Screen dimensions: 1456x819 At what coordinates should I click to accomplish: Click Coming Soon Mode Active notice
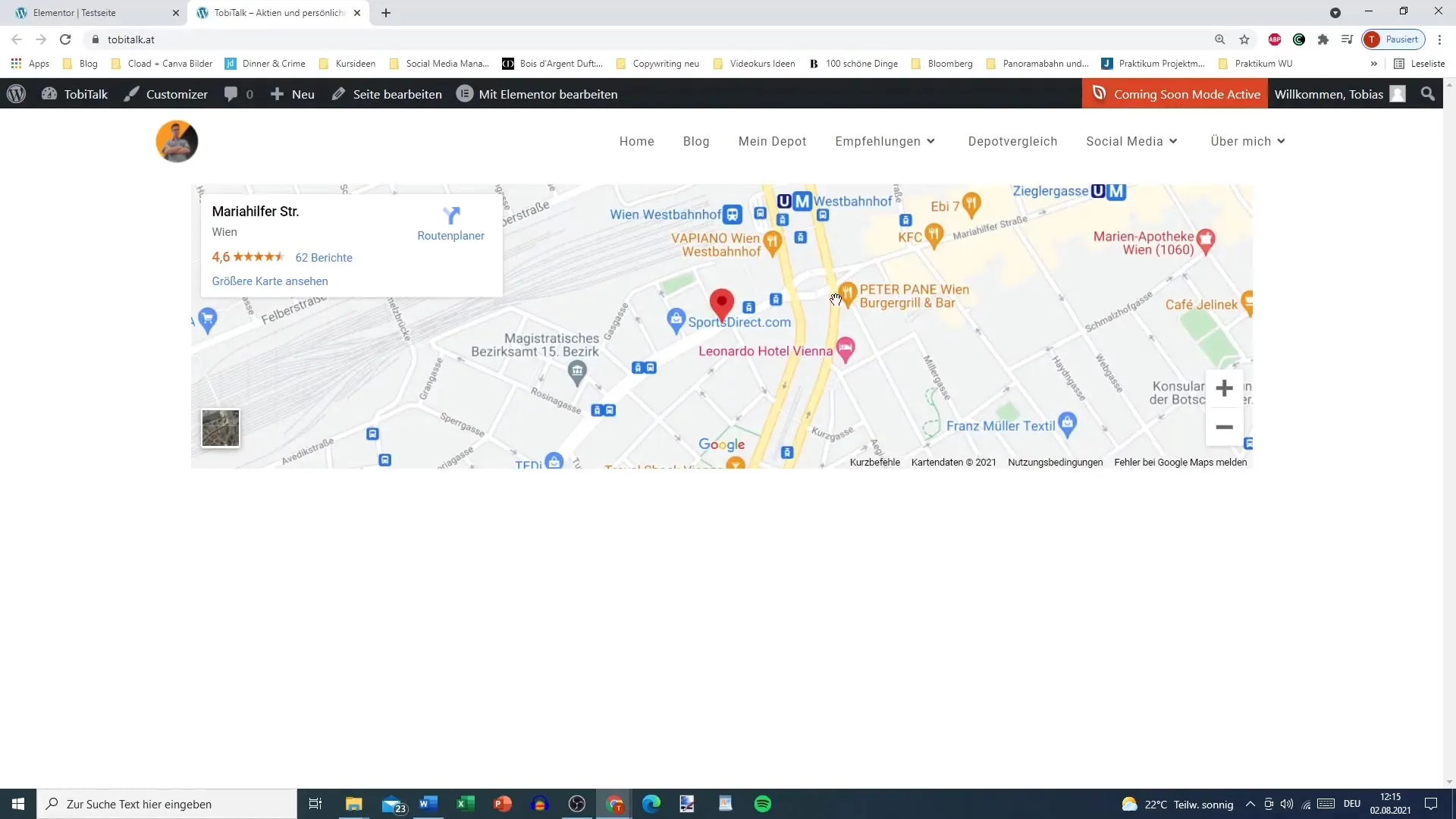click(1175, 94)
